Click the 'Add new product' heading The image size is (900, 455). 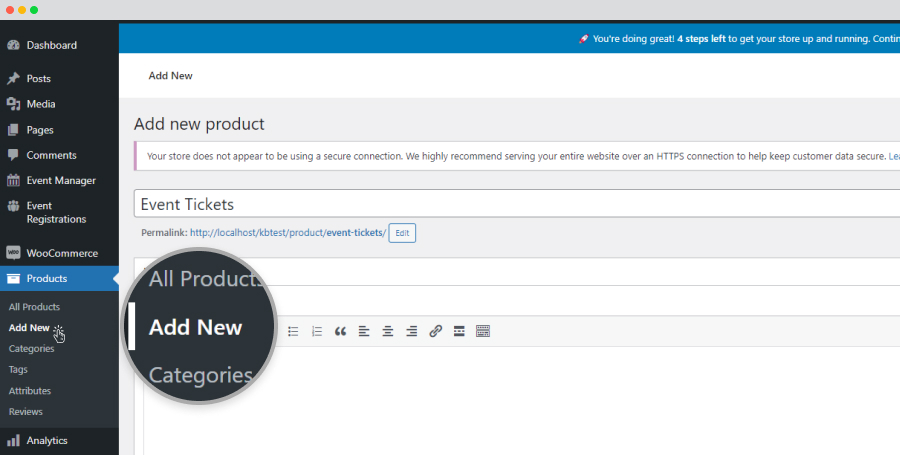(199, 124)
